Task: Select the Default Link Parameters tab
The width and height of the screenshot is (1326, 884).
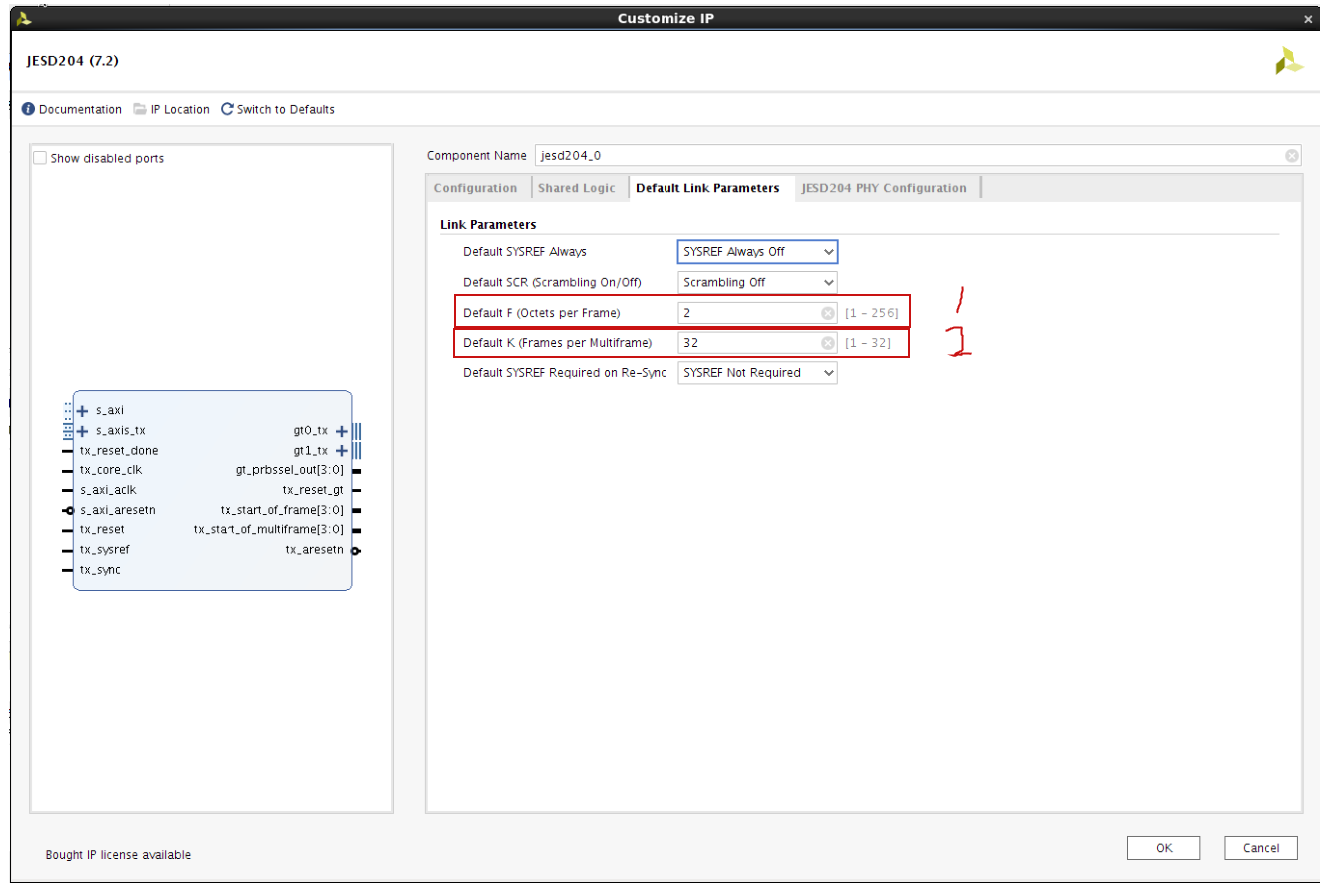Action: pos(708,188)
